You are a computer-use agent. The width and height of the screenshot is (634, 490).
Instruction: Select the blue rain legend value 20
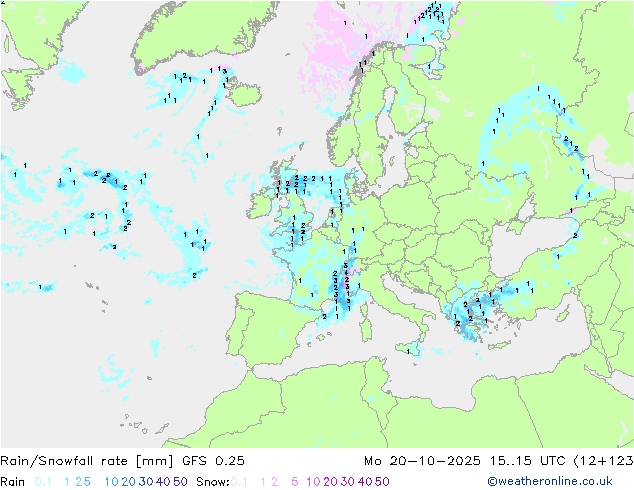pos(129,482)
